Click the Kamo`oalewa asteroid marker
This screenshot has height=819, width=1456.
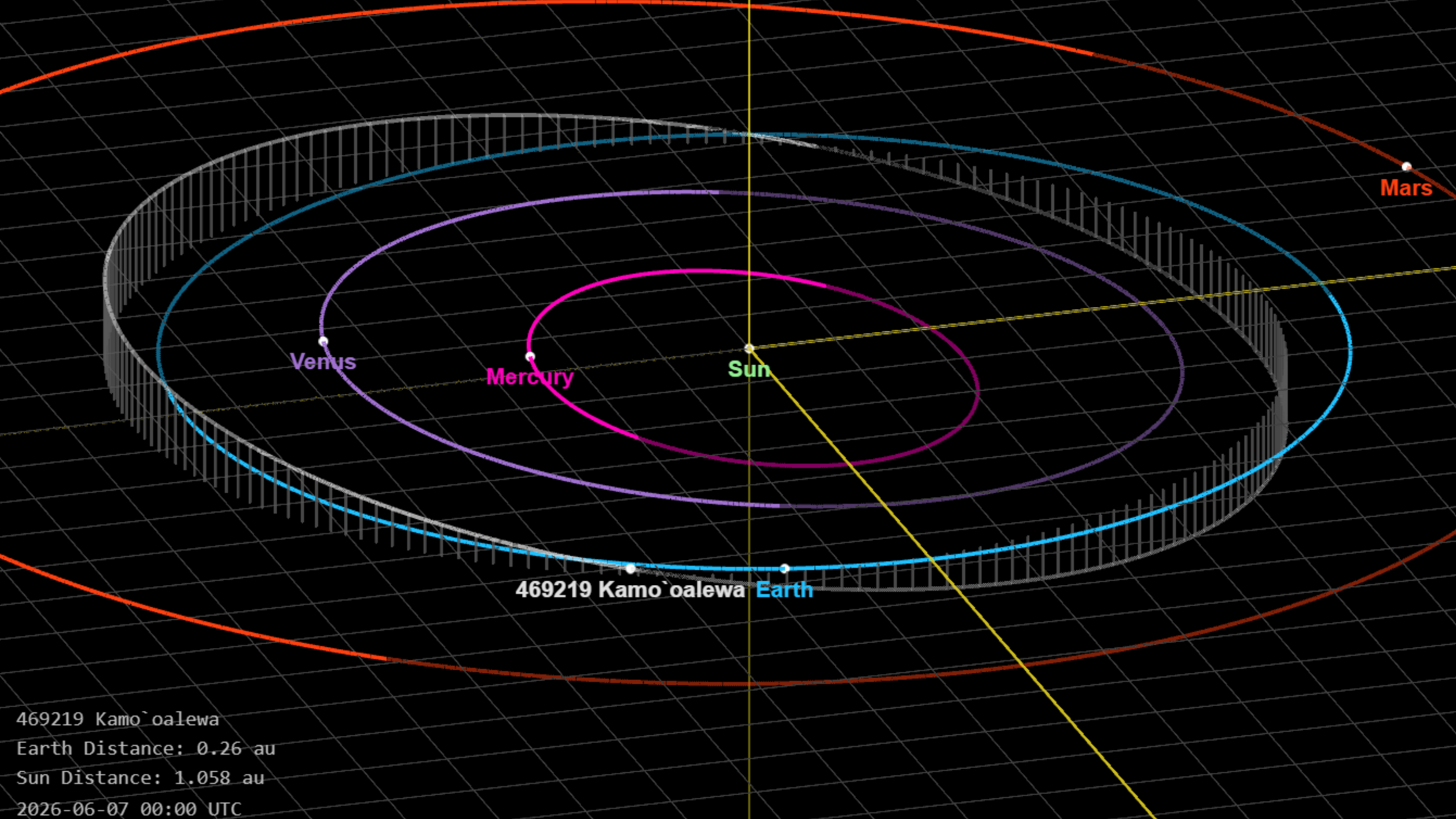631,568
